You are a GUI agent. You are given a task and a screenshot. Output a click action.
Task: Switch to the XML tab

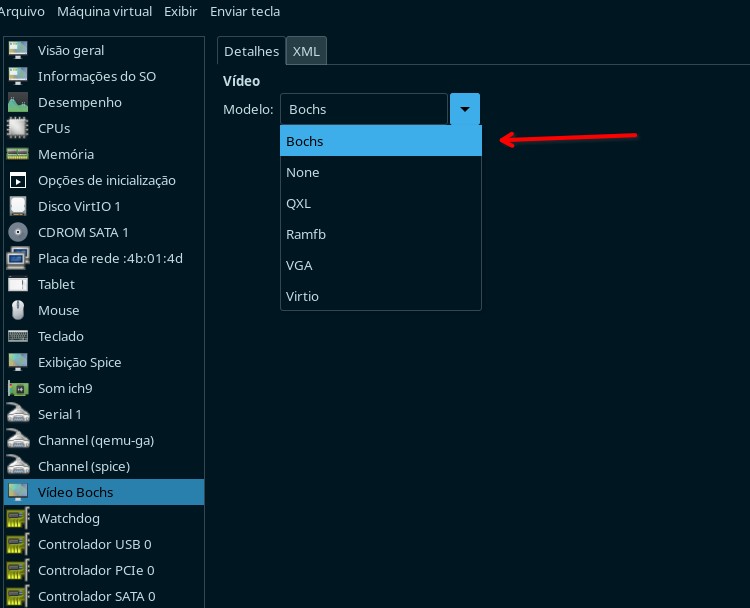(x=306, y=51)
